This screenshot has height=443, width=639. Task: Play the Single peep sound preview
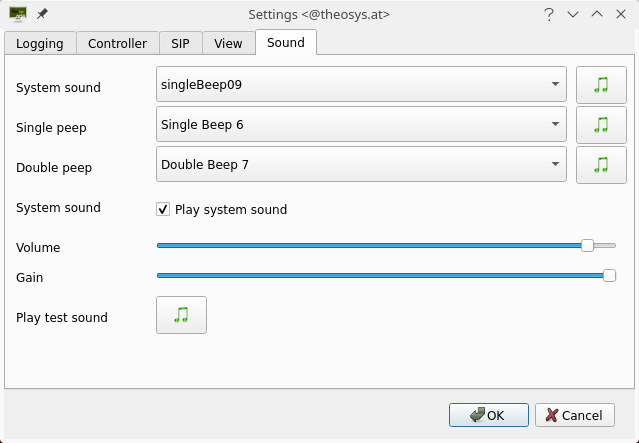point(601,125)
